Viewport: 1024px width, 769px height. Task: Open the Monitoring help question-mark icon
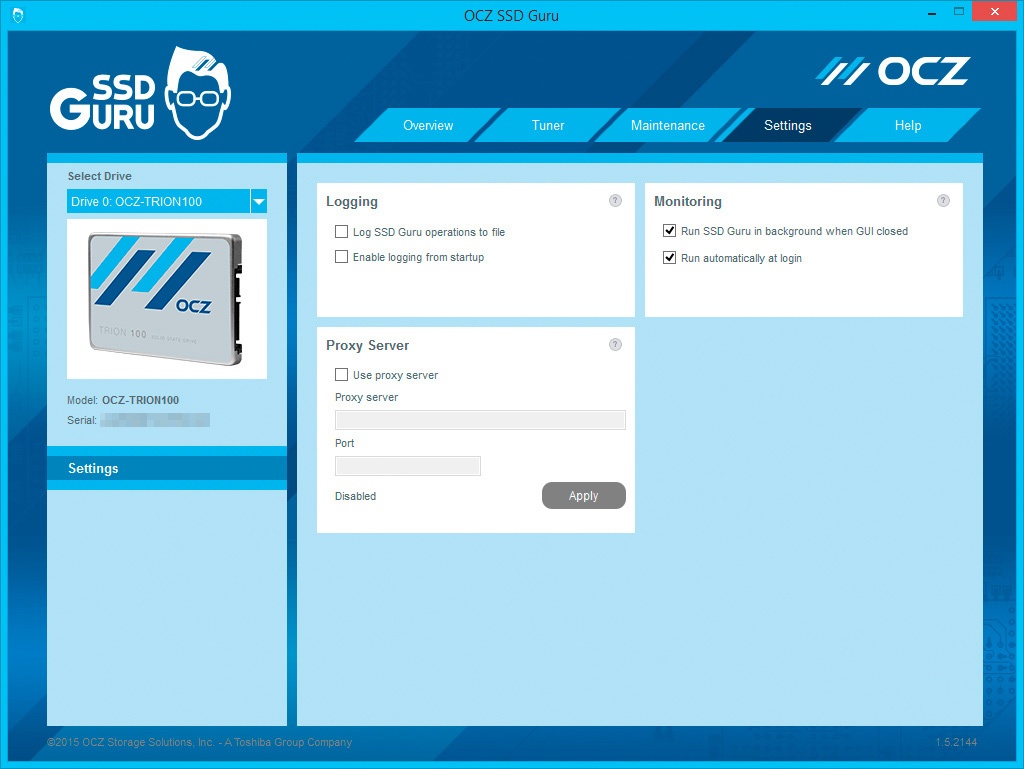(943, 200)
